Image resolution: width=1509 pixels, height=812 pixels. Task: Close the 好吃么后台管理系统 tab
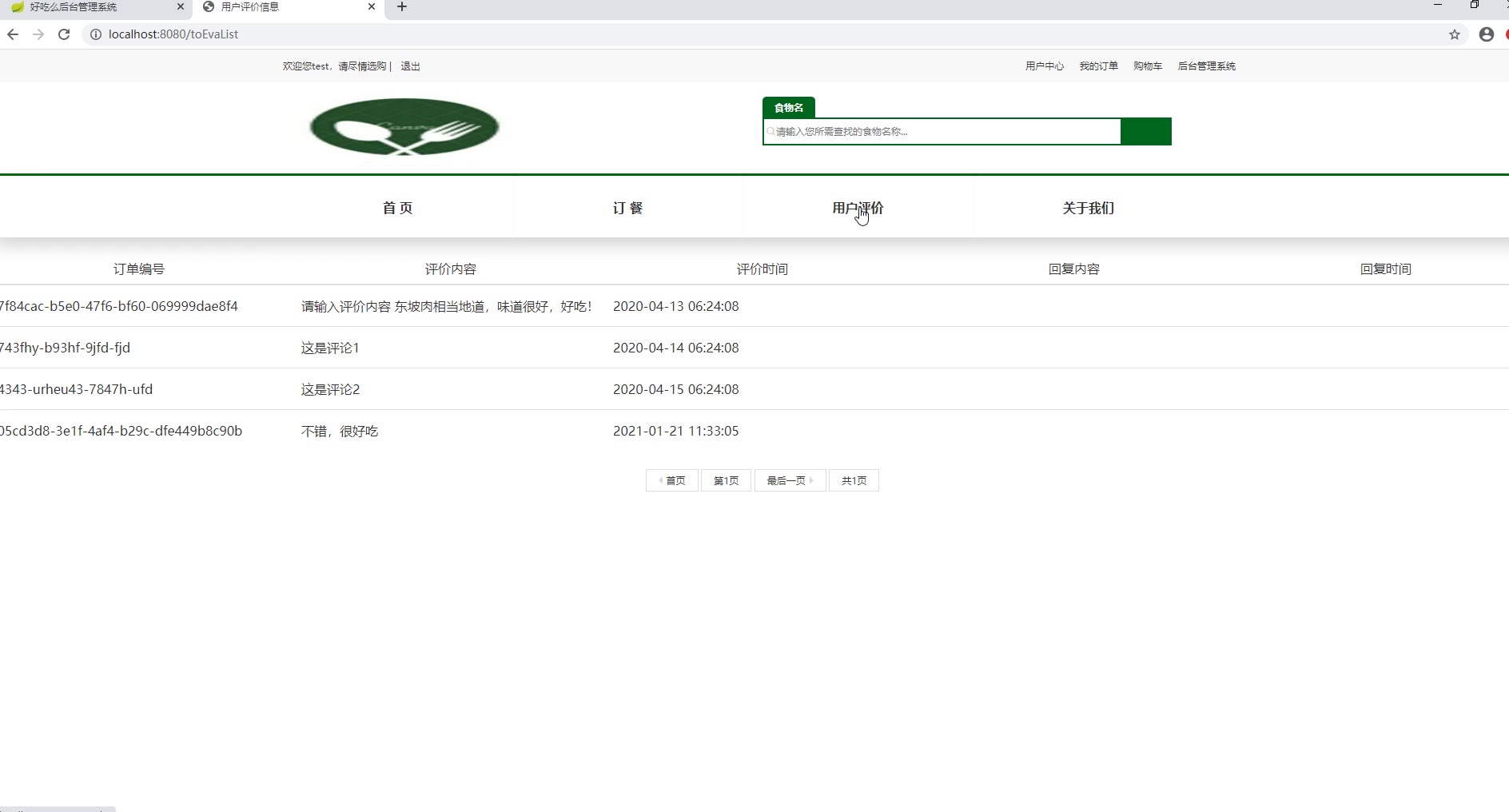click(180, 7)
